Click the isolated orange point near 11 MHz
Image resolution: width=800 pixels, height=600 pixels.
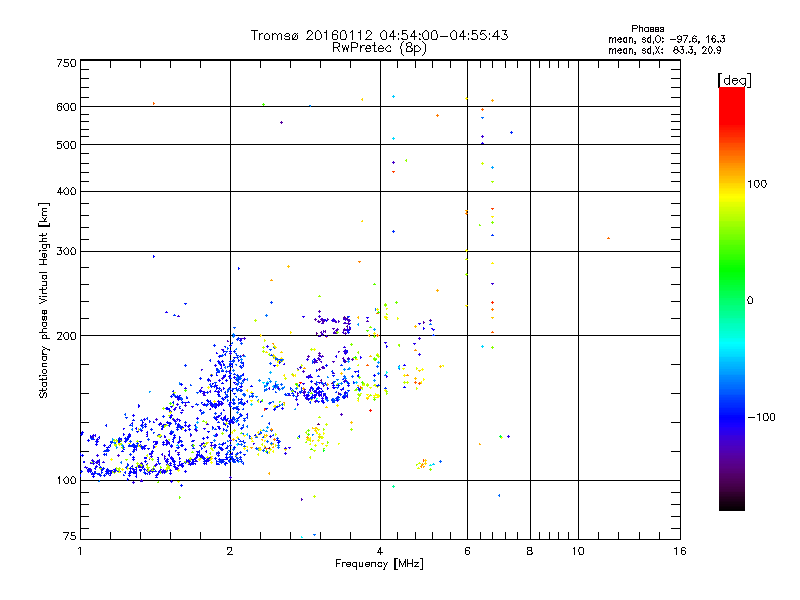608,238
